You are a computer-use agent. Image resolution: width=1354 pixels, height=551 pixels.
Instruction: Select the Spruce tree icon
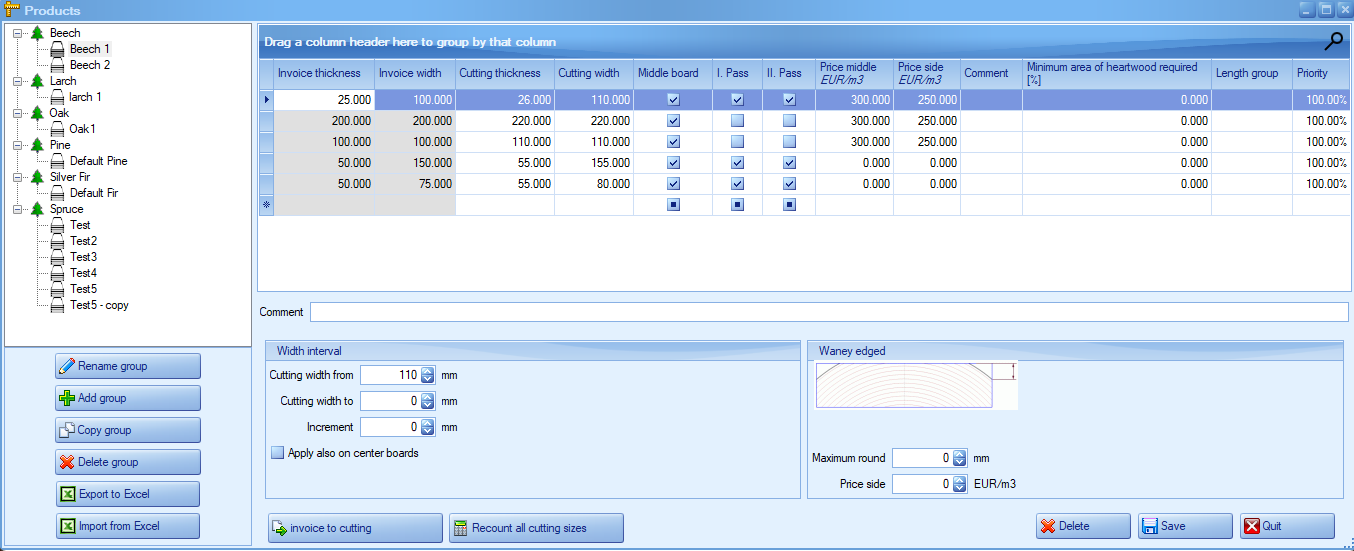pos(37,209)
